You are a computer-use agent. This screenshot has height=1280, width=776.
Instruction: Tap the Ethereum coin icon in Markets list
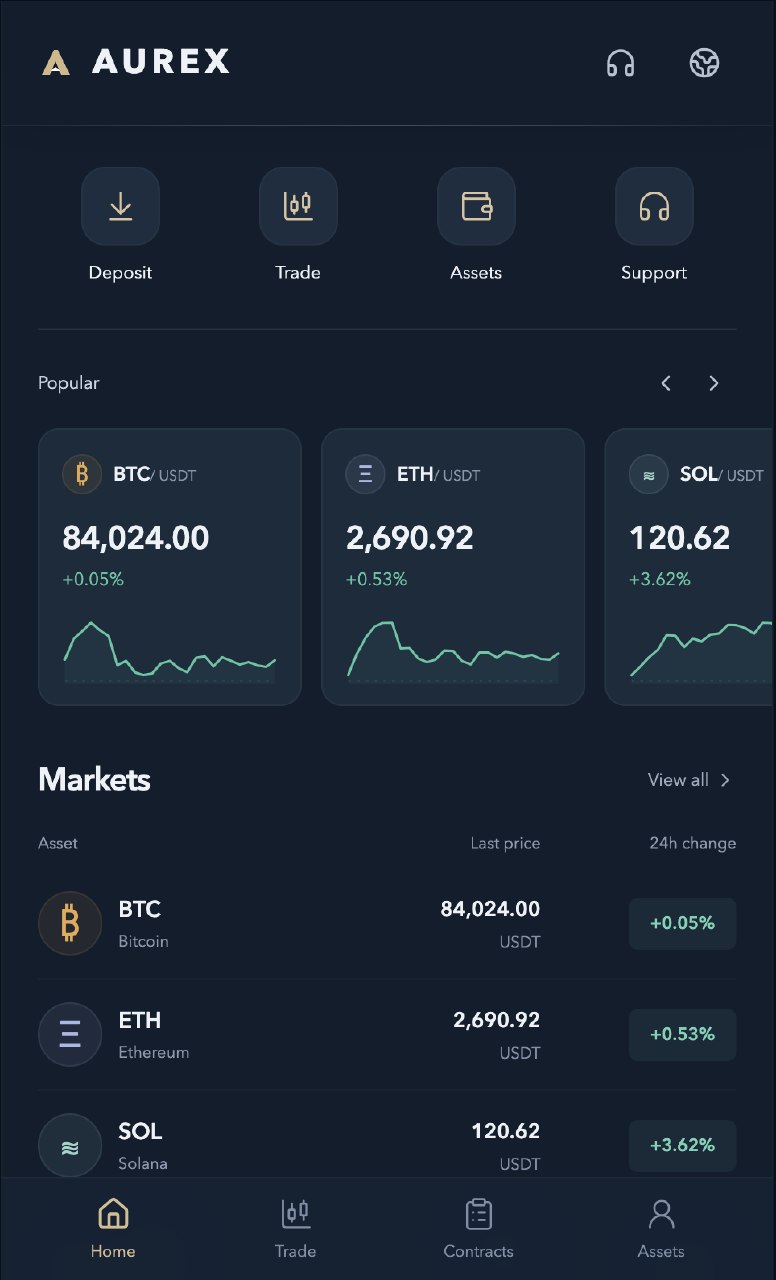coord(70,1034)
